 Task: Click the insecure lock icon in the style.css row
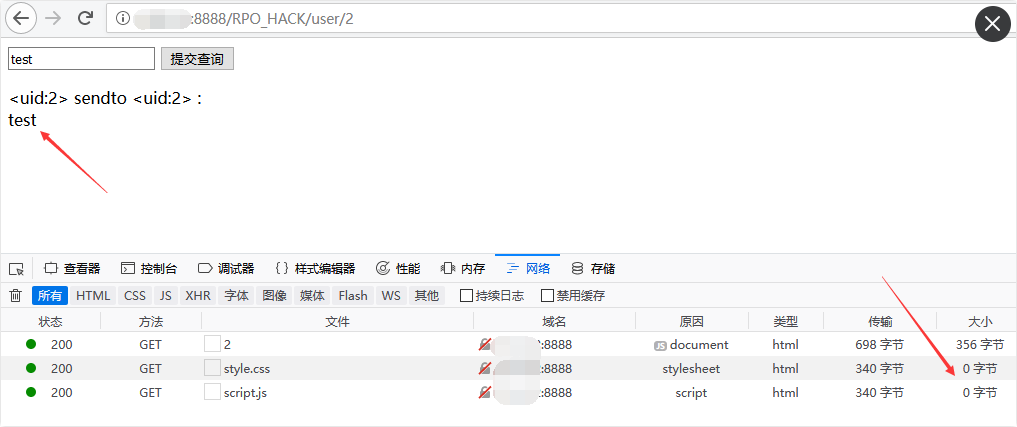coord(485,369)
